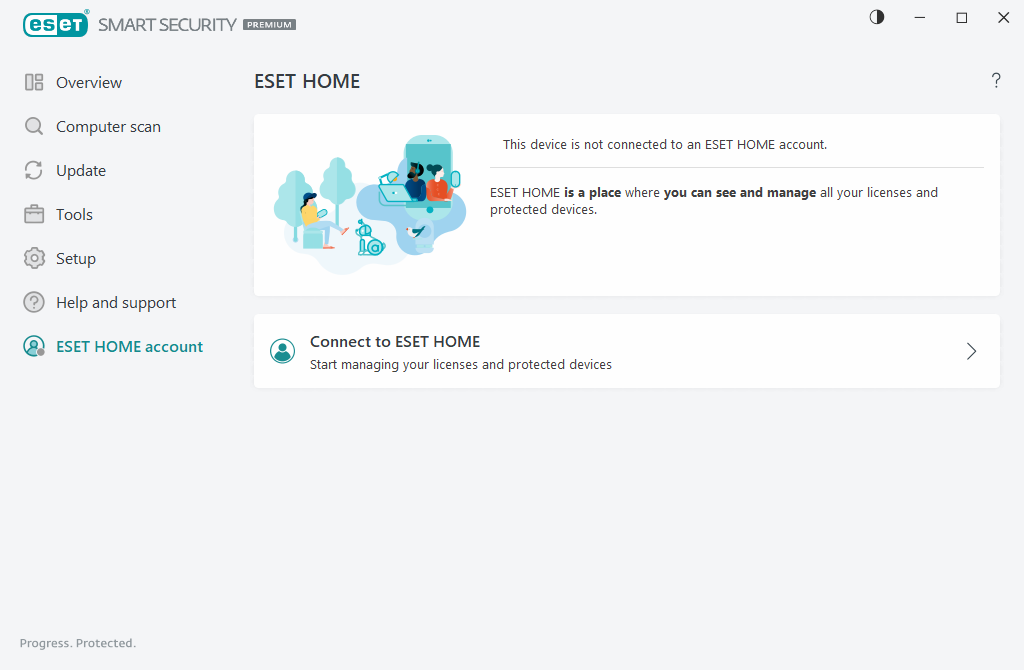Click the Tools briefcase icon
Image resolution: width=1024 pixels, height=670 pixels.
34,215
